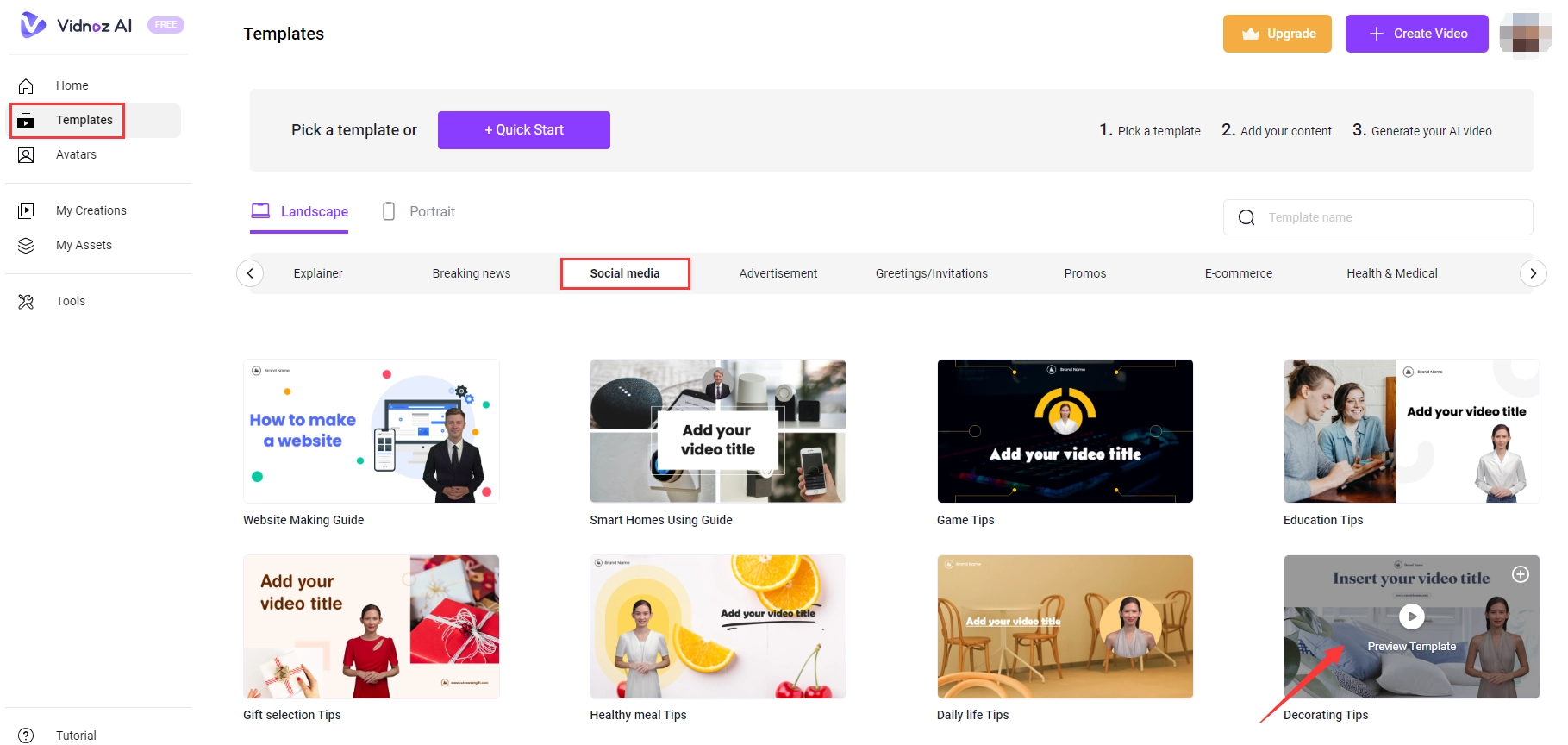Open the Website Making Guide thumbnail
Viewport: 1568px width, 745px height.
click(x=372, y=431)
